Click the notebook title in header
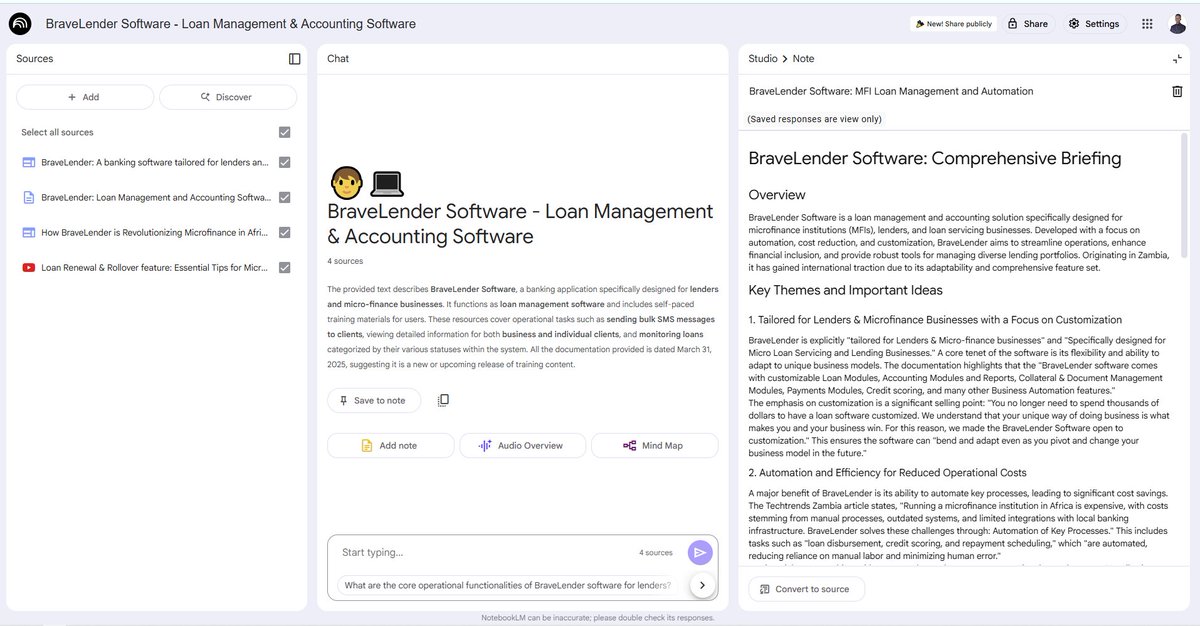The image size is (1200, 626). coord(231,24)
